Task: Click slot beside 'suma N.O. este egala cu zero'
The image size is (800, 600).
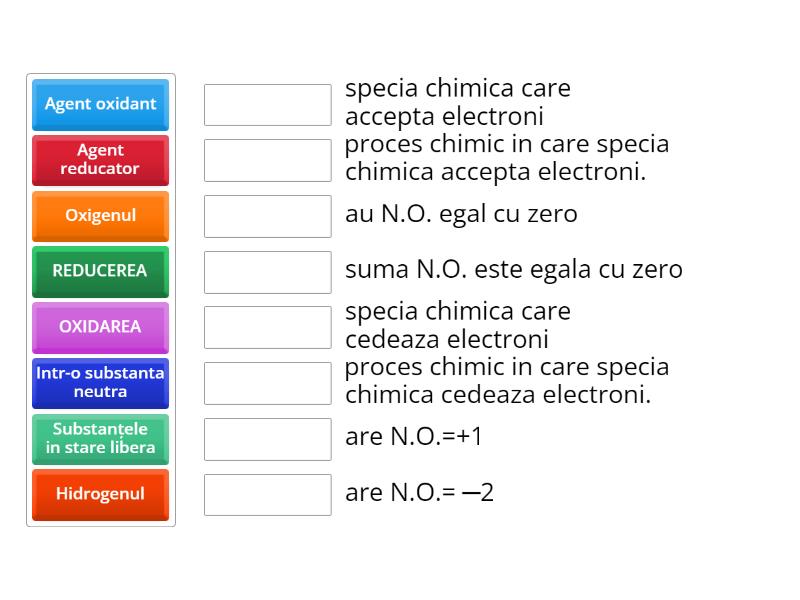Action: coord(268,272)
